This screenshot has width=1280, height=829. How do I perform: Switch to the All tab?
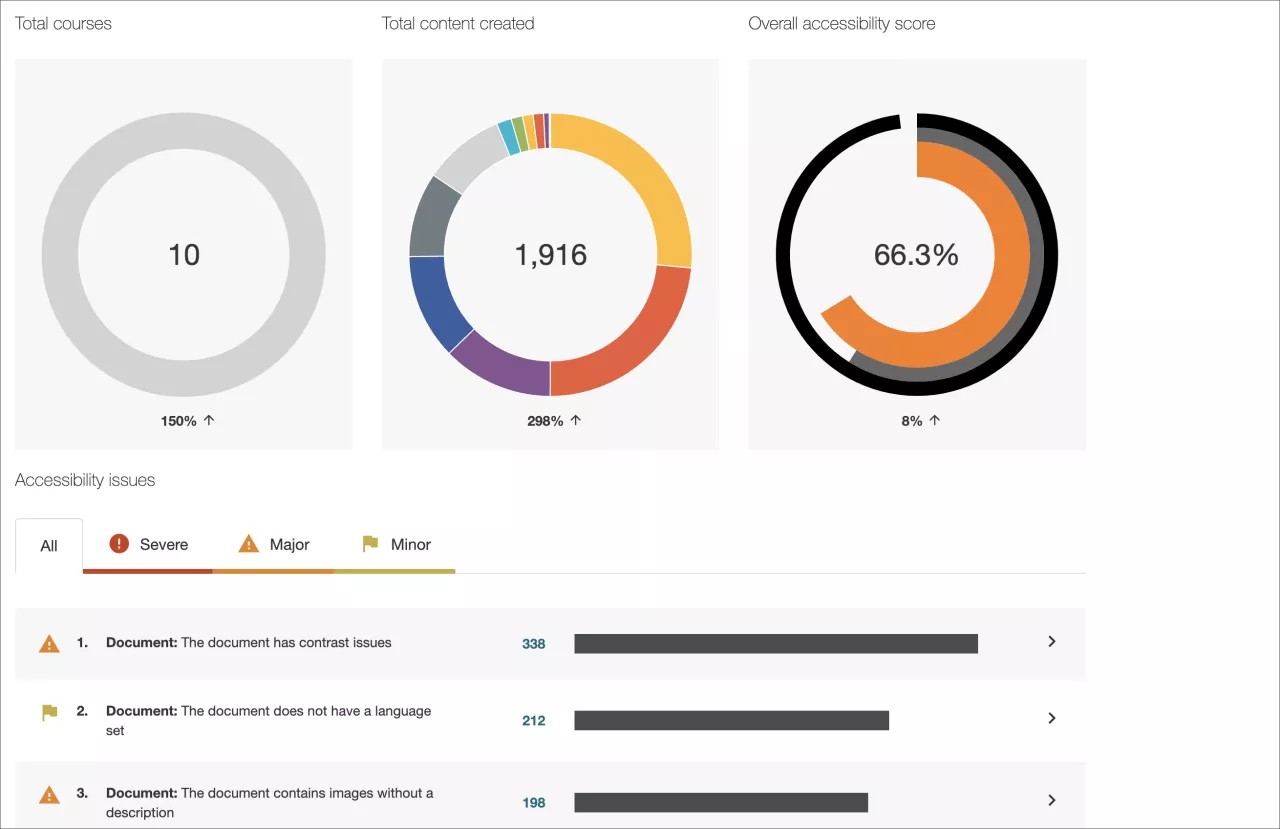pos(48,546)
